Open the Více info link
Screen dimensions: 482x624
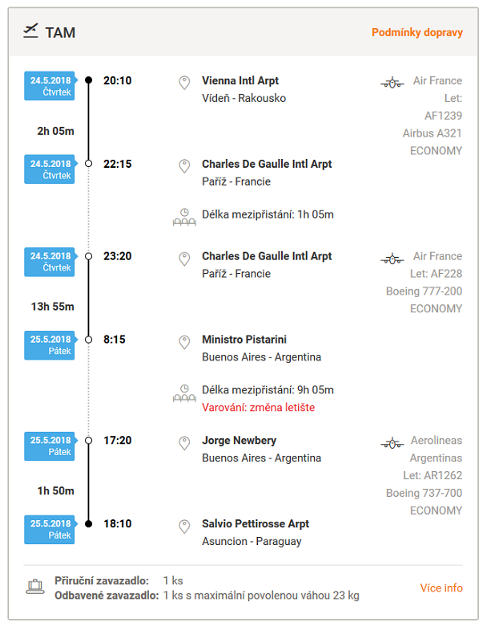tap(441, 588)
